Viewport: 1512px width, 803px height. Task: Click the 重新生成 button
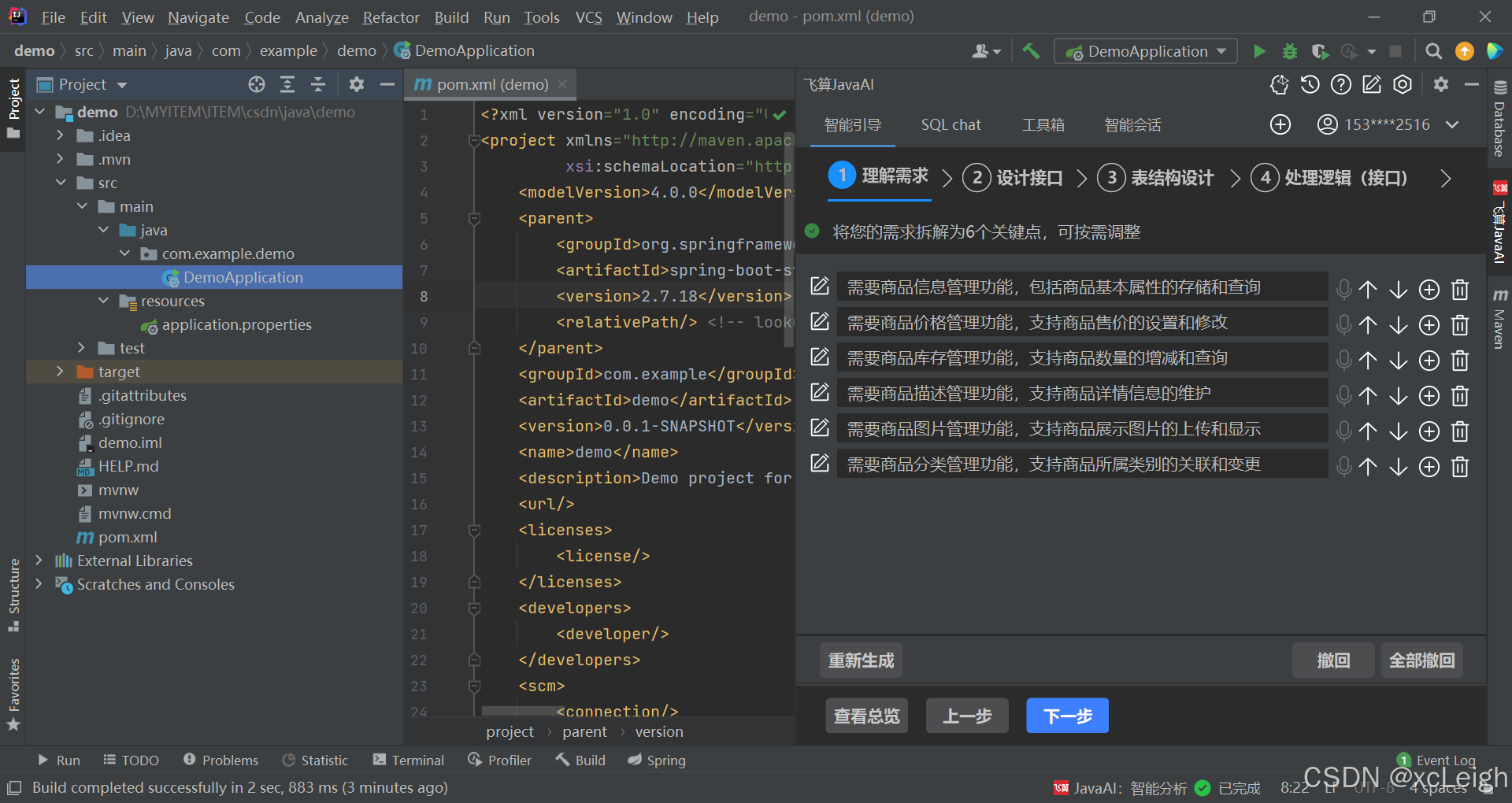coord(861,660)
